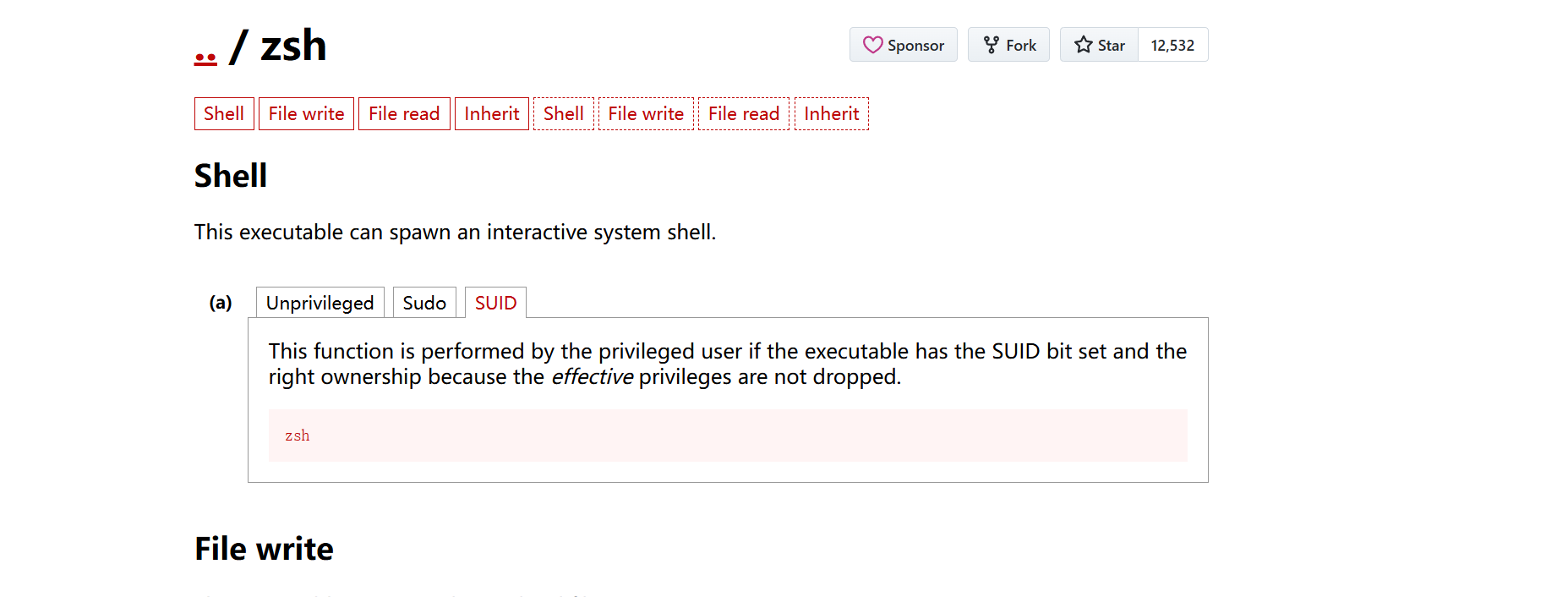
Task: Switch to the Sudo tab
Action: point(424,303)
